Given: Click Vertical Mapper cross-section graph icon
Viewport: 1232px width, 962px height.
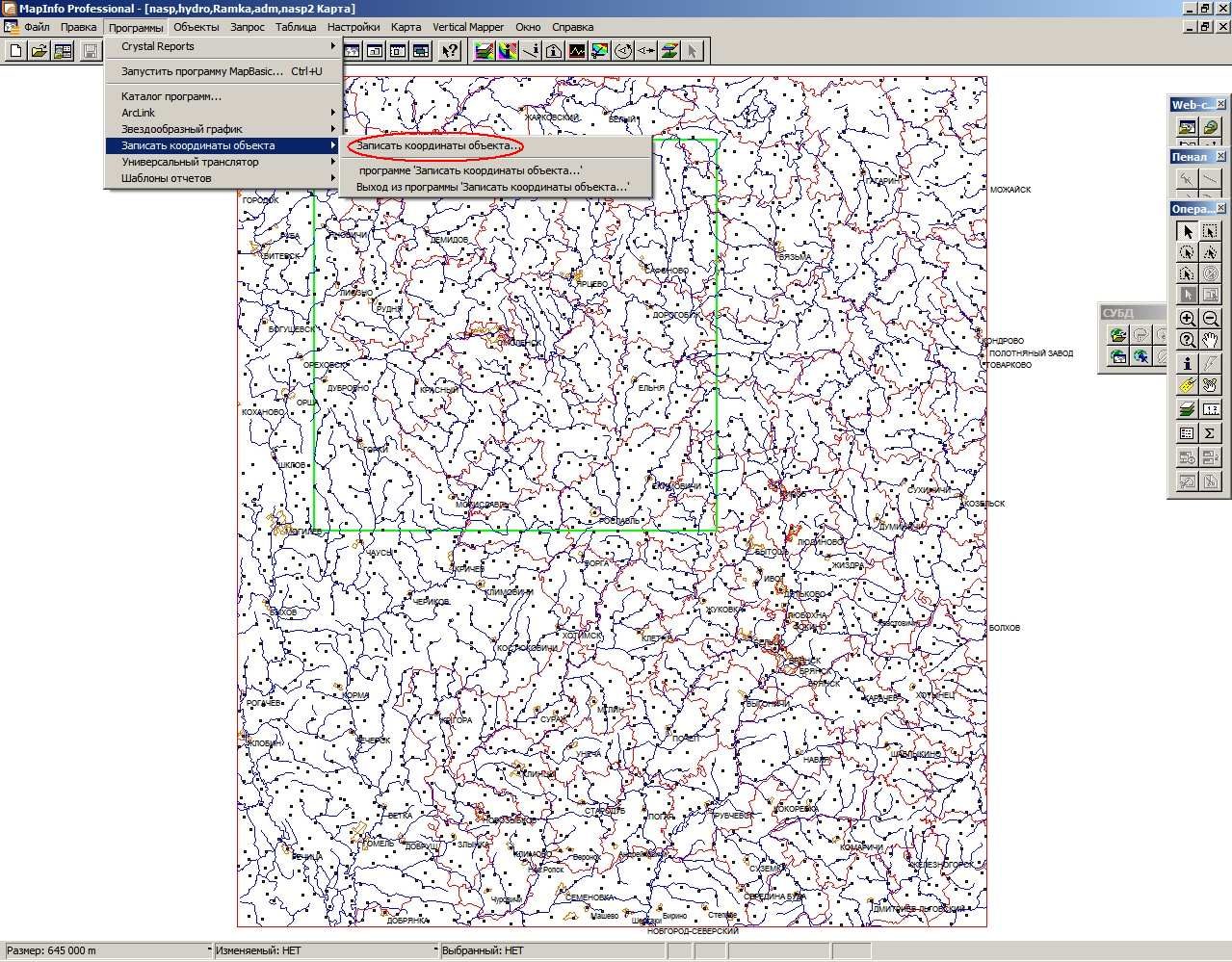Looking at the screenshot, I should (x=577, y=51).
